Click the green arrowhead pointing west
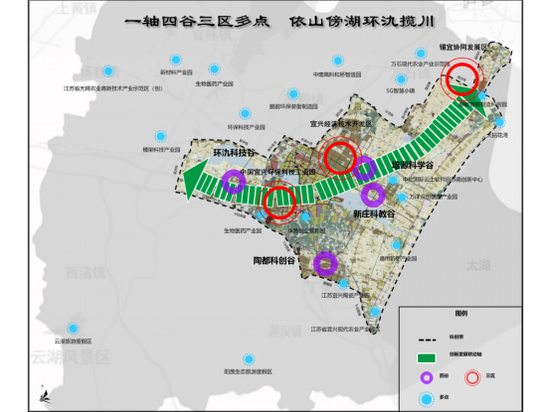This screenshot has height=412, width=550. click(194, 180)
